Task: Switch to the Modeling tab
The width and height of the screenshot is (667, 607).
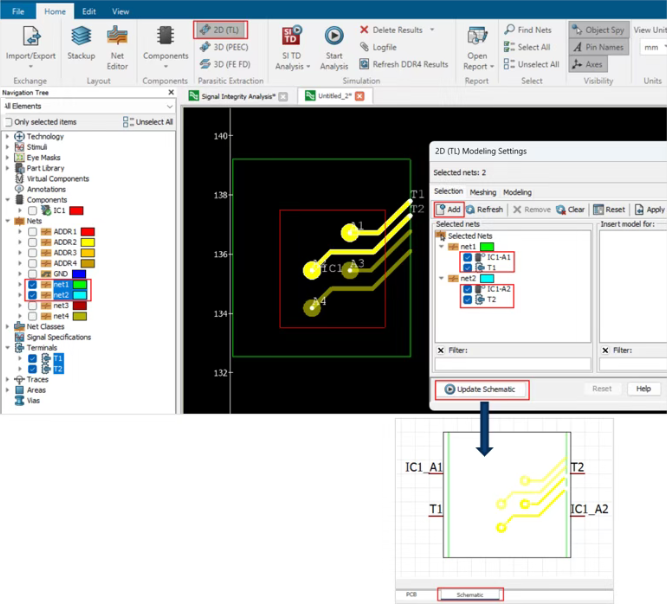Action: pos(517,192)
